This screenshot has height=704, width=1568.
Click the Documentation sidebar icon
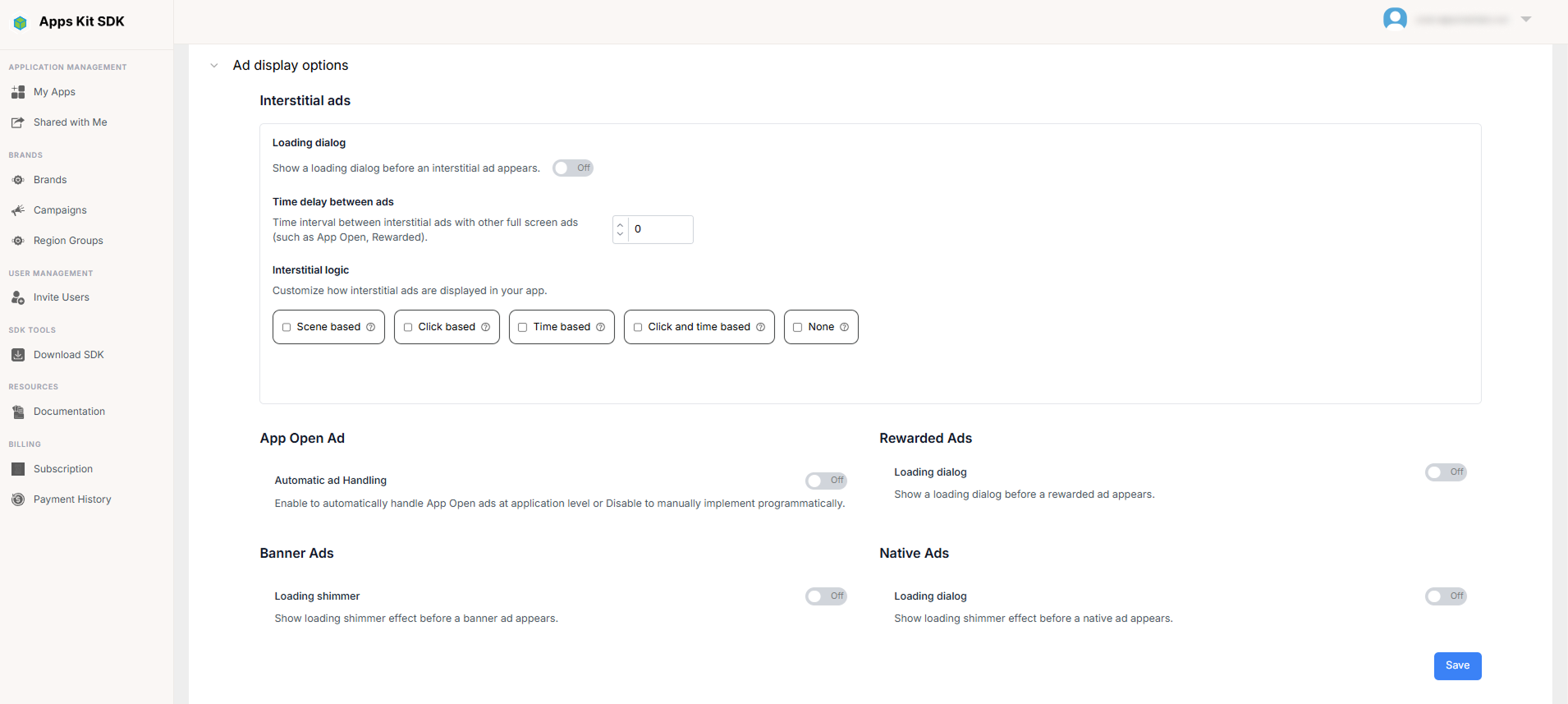(x=18, y=412)
